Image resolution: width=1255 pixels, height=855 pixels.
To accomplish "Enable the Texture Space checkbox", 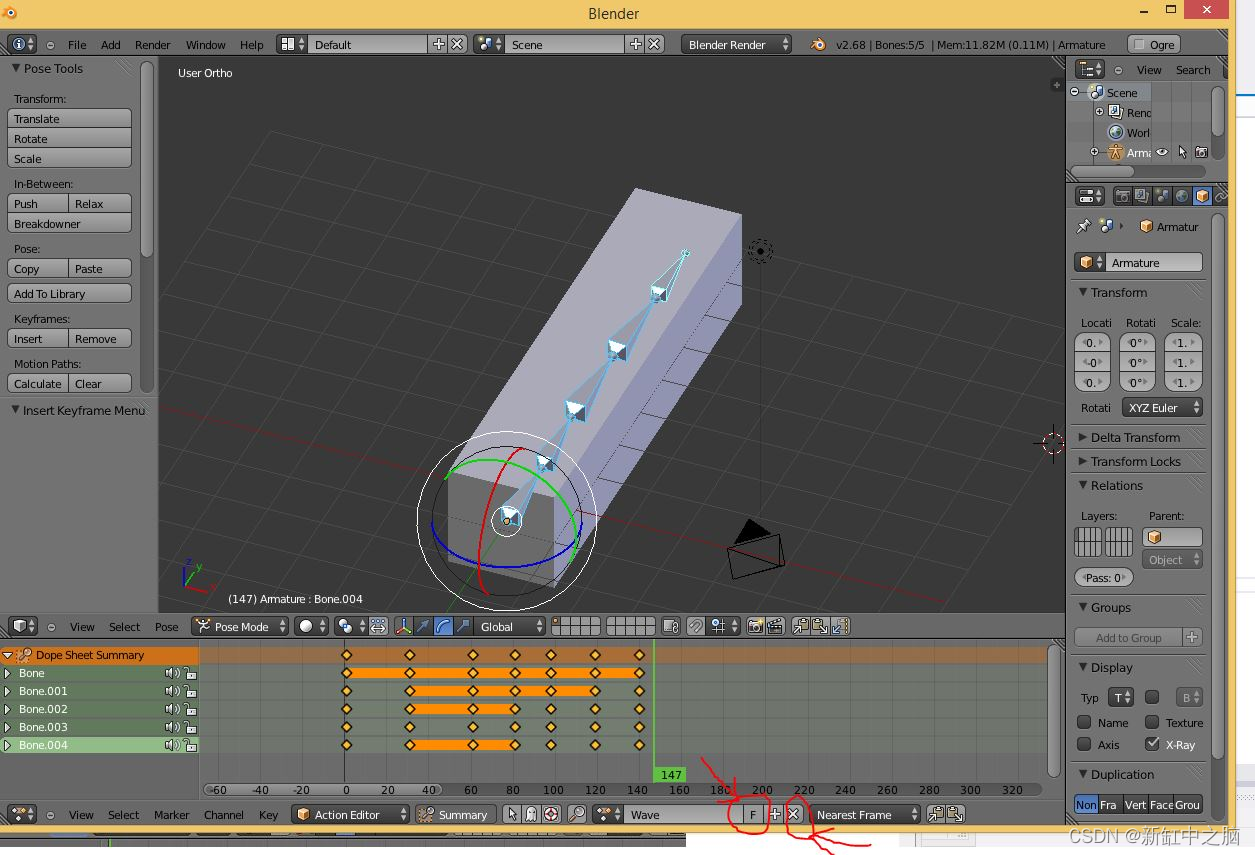I will click(1152, 722).
